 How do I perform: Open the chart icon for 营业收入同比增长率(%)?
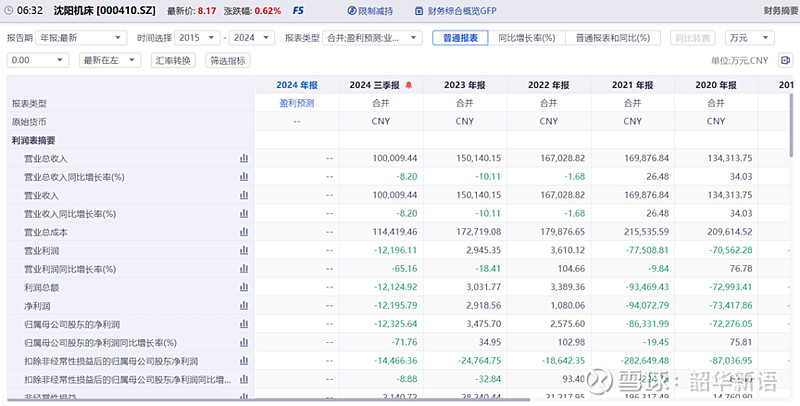244,213
